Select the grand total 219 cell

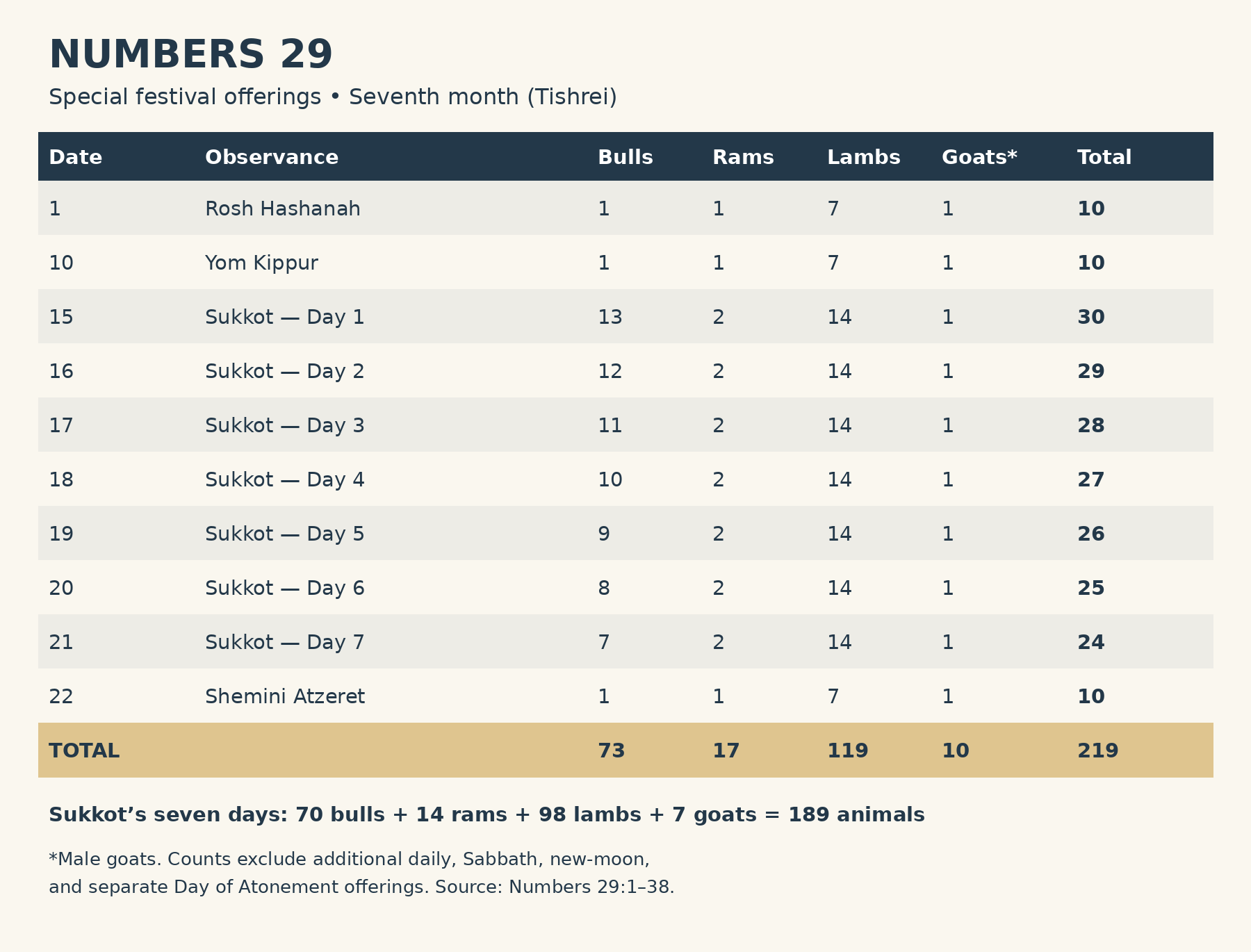(1098, 750)
